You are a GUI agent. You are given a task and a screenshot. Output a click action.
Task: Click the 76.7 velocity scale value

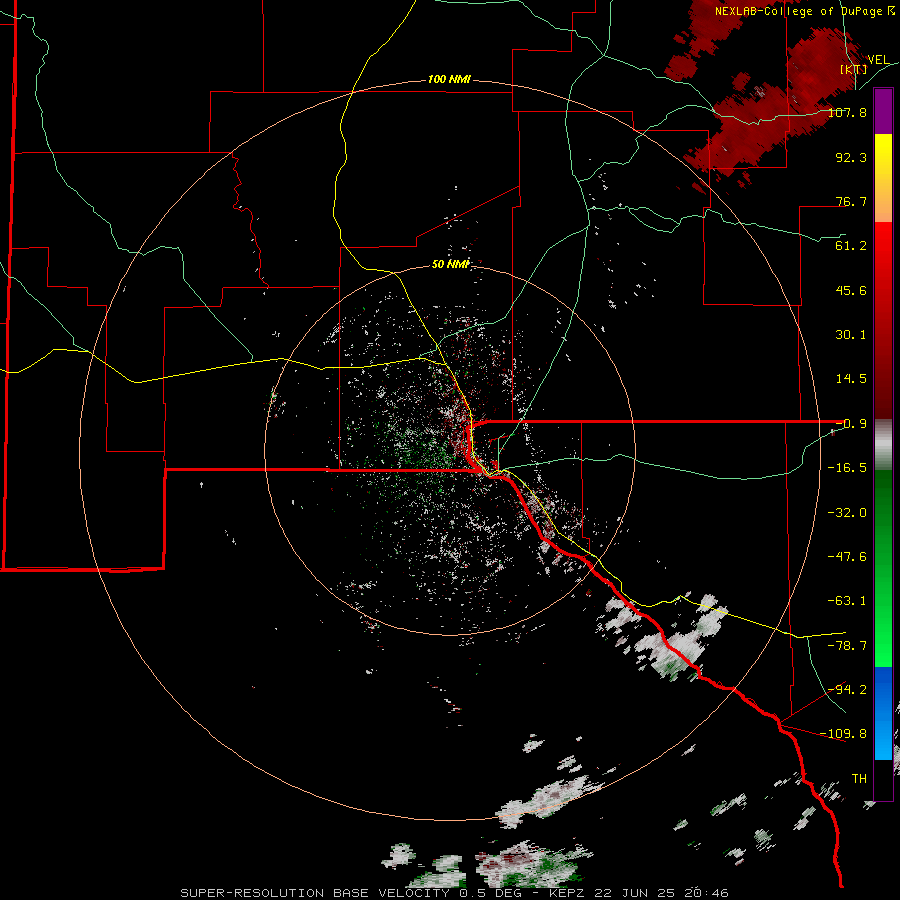click(851, 201)
